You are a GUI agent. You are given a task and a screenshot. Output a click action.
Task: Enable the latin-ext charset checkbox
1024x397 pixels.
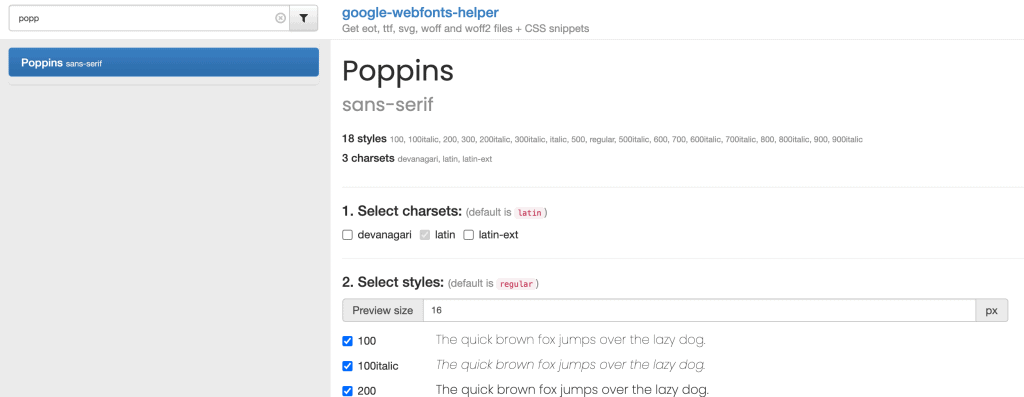coord(468,235)
